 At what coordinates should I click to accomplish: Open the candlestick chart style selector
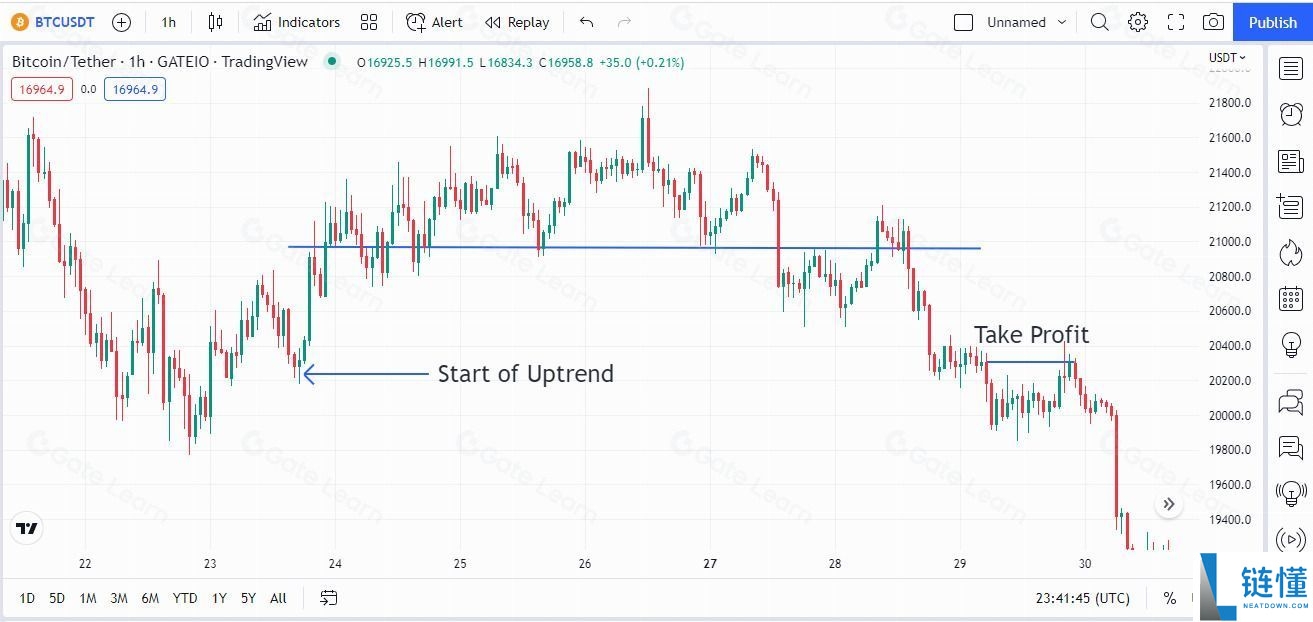pyautogui.click(x=215, y=22)
